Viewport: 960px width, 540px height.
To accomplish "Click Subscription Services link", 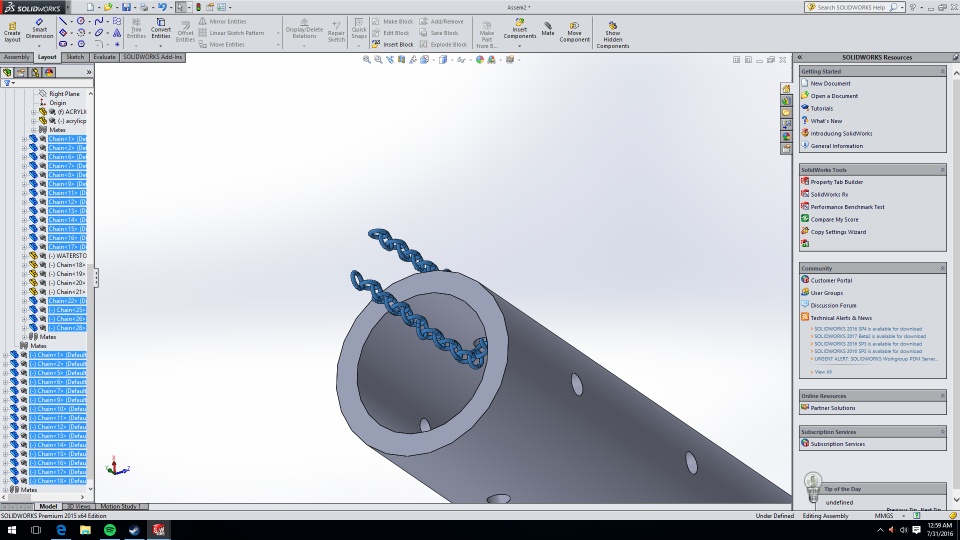I will click(x=838, y=444).
